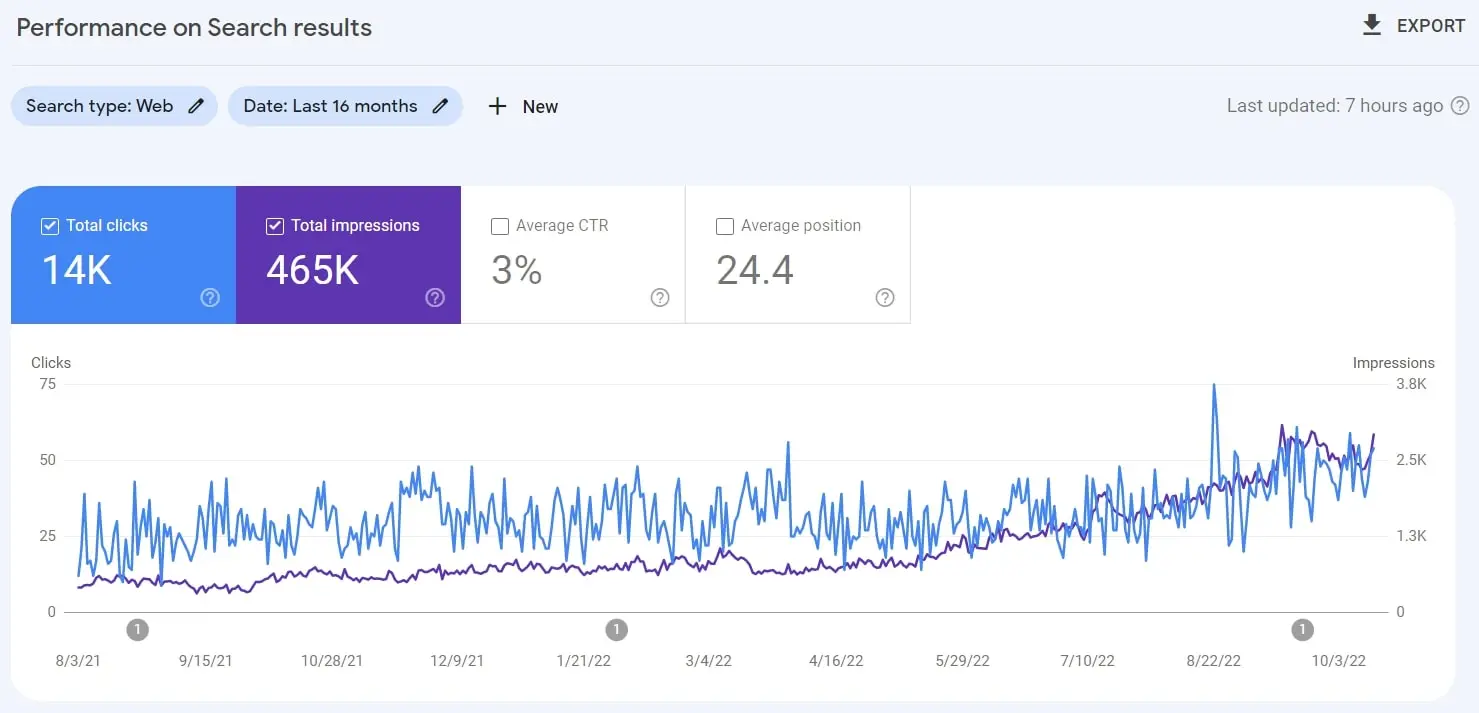1479x713 pixels.
Task: Open the help icon on Total clicks card
Action: click(209, 297)
